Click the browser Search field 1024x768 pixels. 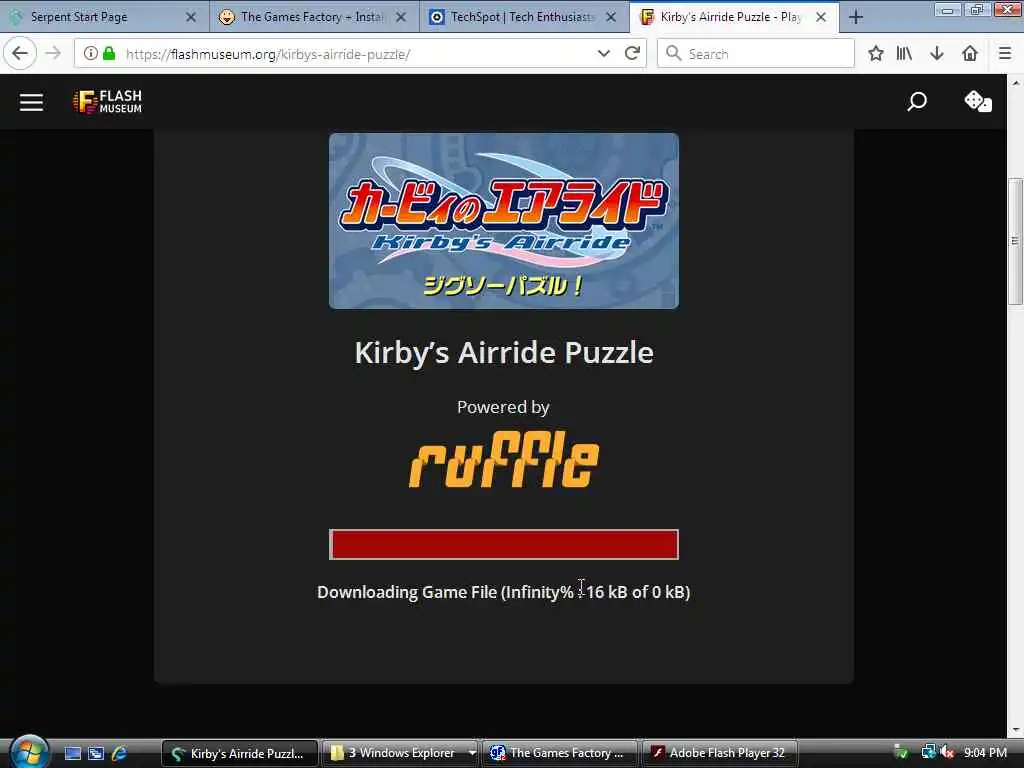(x=756, y=54)
